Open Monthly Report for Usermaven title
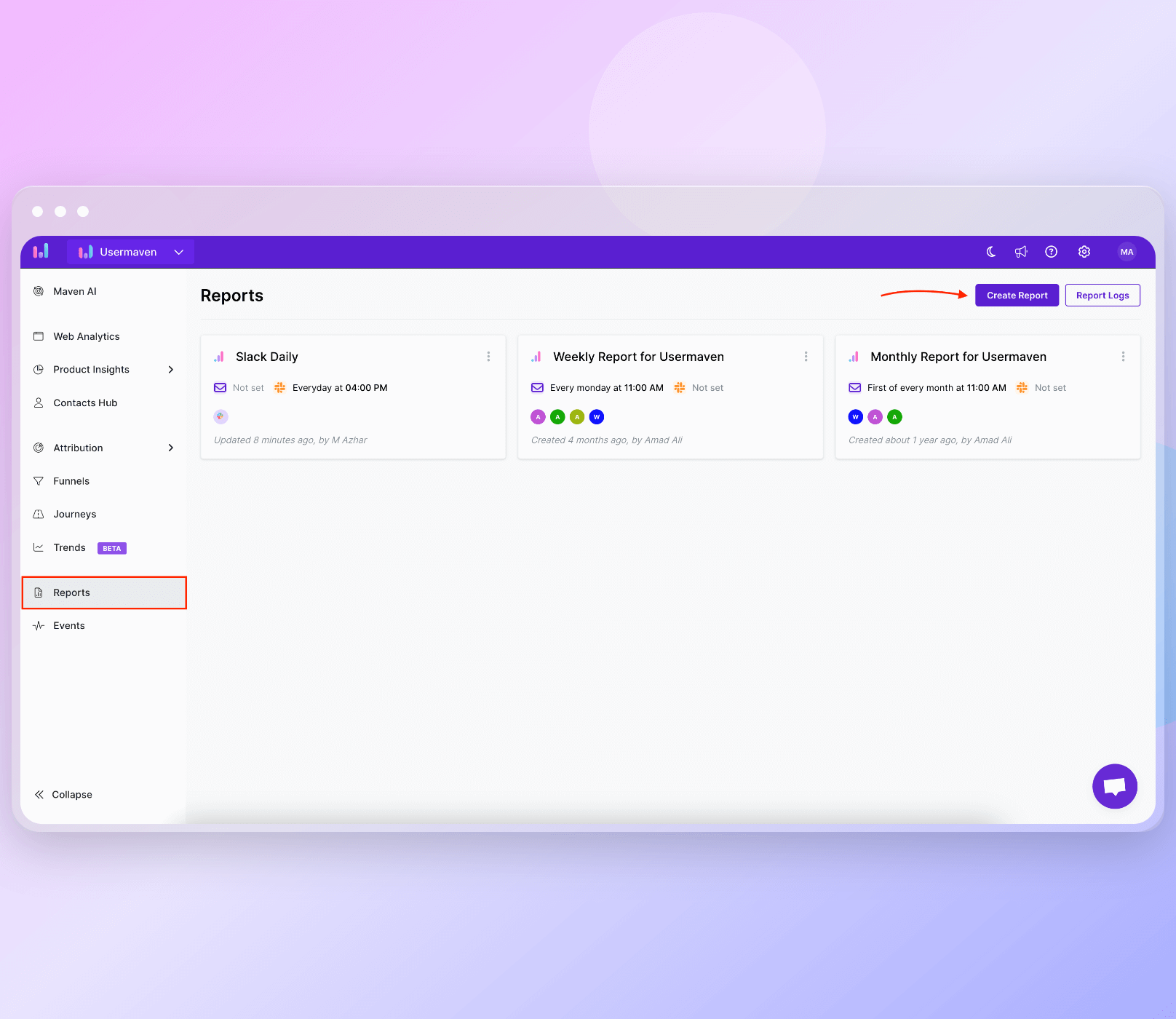This screenshot has width=1176, height=1019. [958, 357]
